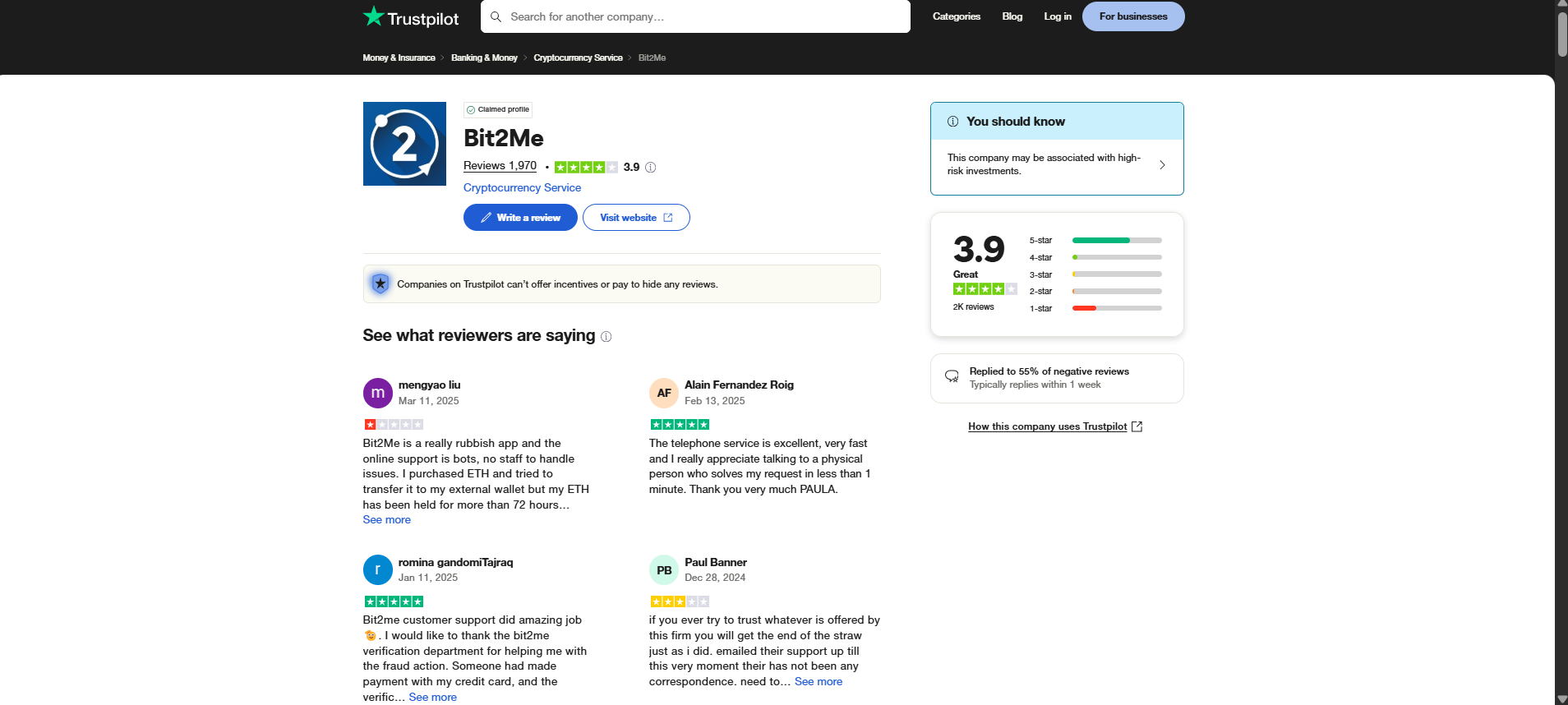Focus the company search field
The height and width of the screenshot is (705, 1568).
coord(695,16)
